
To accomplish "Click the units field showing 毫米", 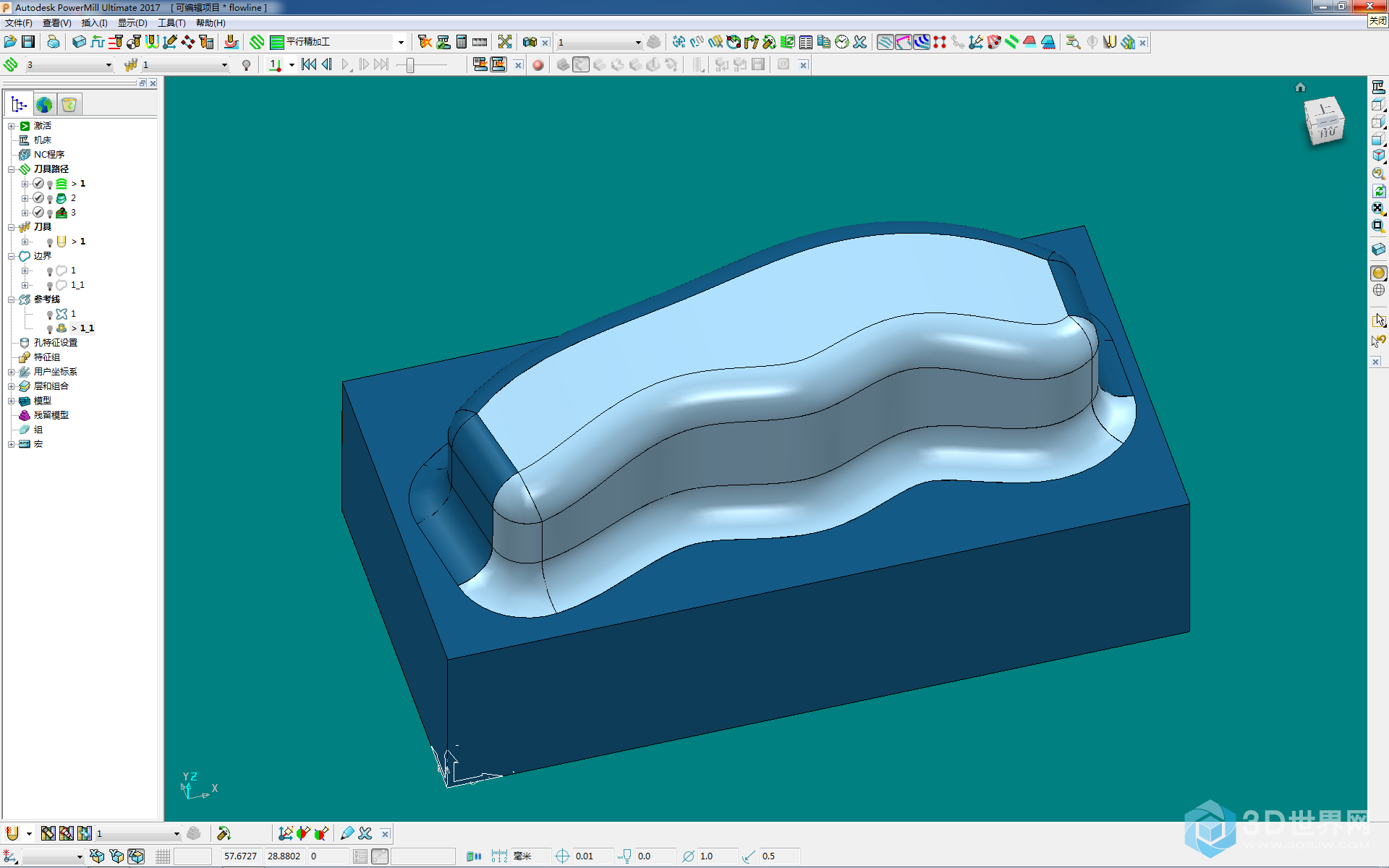I will tap(530, 856).
